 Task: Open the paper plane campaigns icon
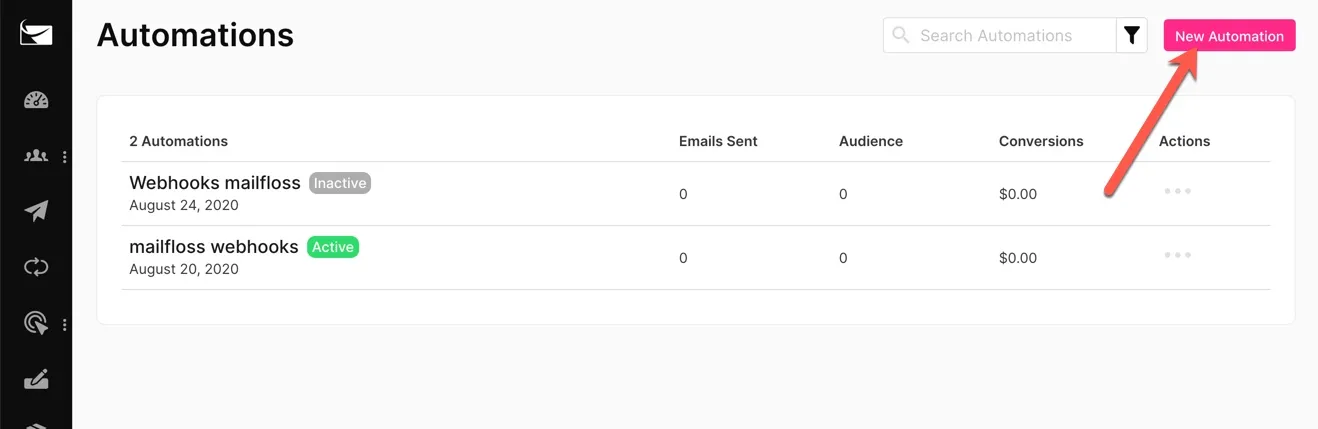36,211
